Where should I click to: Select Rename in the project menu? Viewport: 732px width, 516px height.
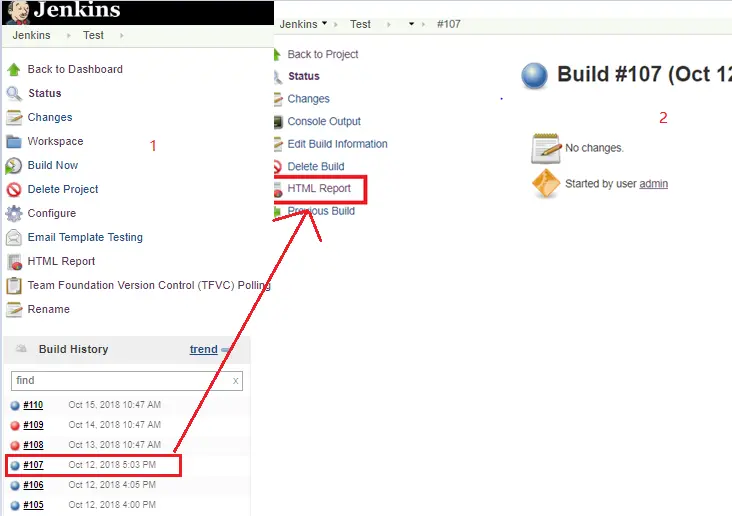tap(49, 309)
